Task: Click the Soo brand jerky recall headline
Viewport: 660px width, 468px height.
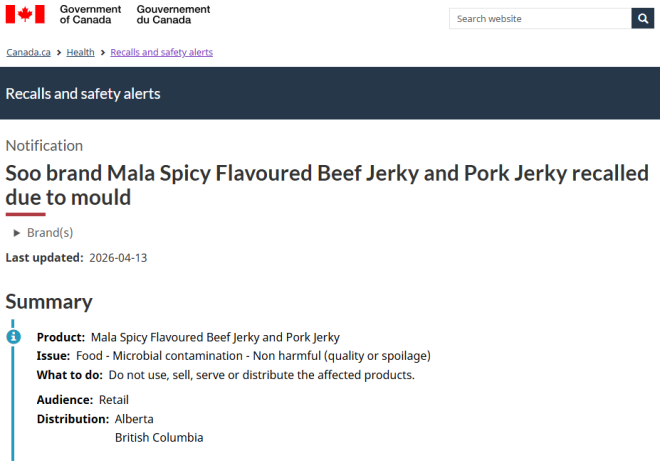Action: (x=327, y=185)
